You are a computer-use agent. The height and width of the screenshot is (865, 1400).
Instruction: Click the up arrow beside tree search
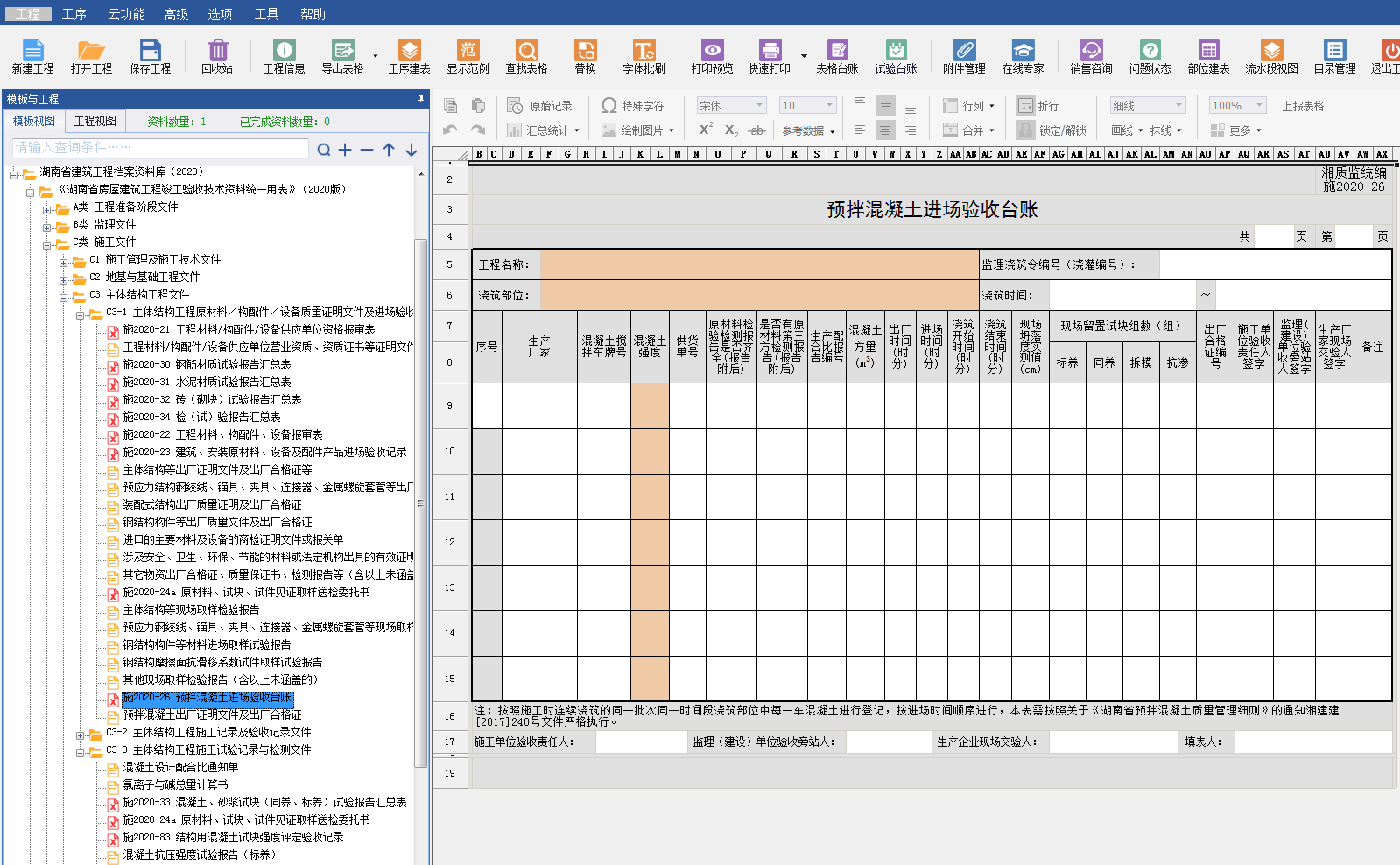pos(389,150)
